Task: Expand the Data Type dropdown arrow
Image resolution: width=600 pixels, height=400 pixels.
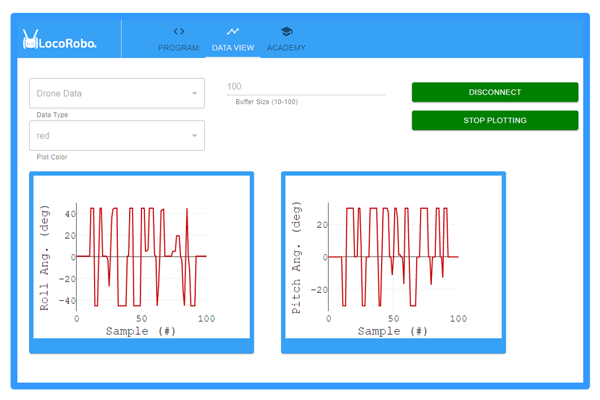Action: (x=194, y=94)
